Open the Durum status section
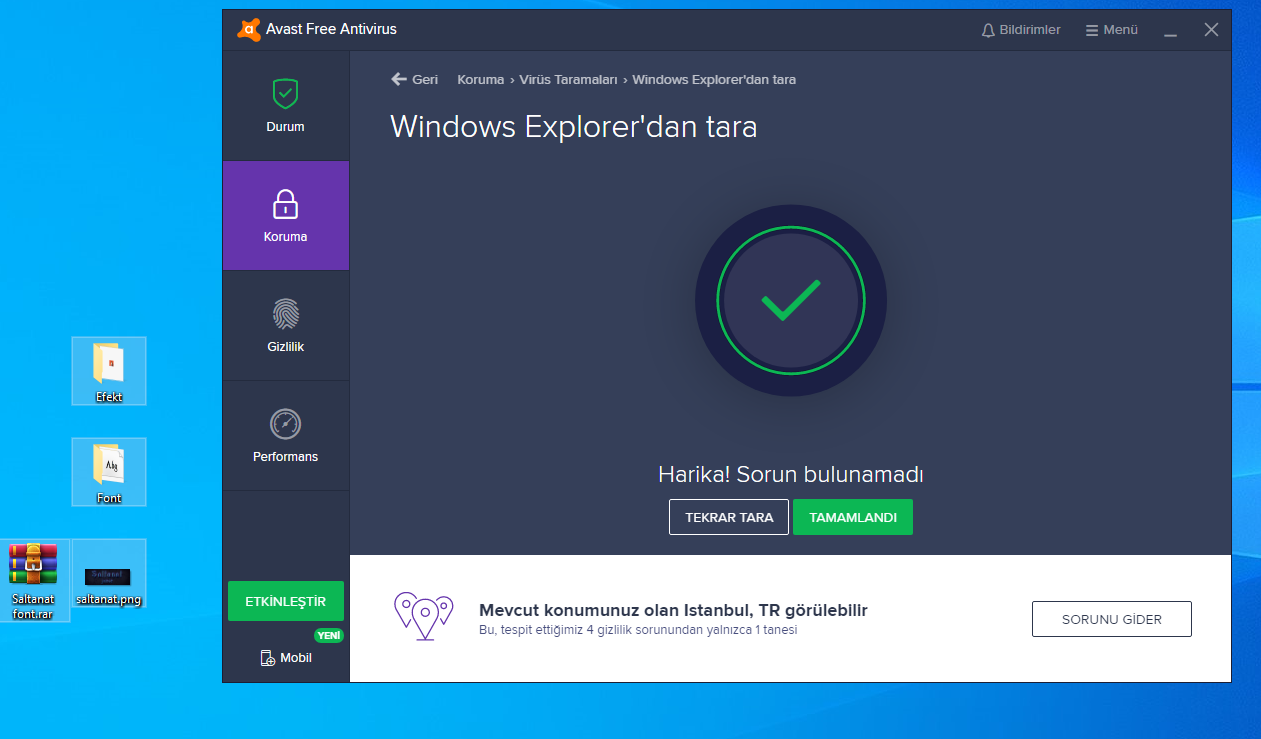Screen dimensions: 1261x739 pyautogui.click(x=285, y=106)
